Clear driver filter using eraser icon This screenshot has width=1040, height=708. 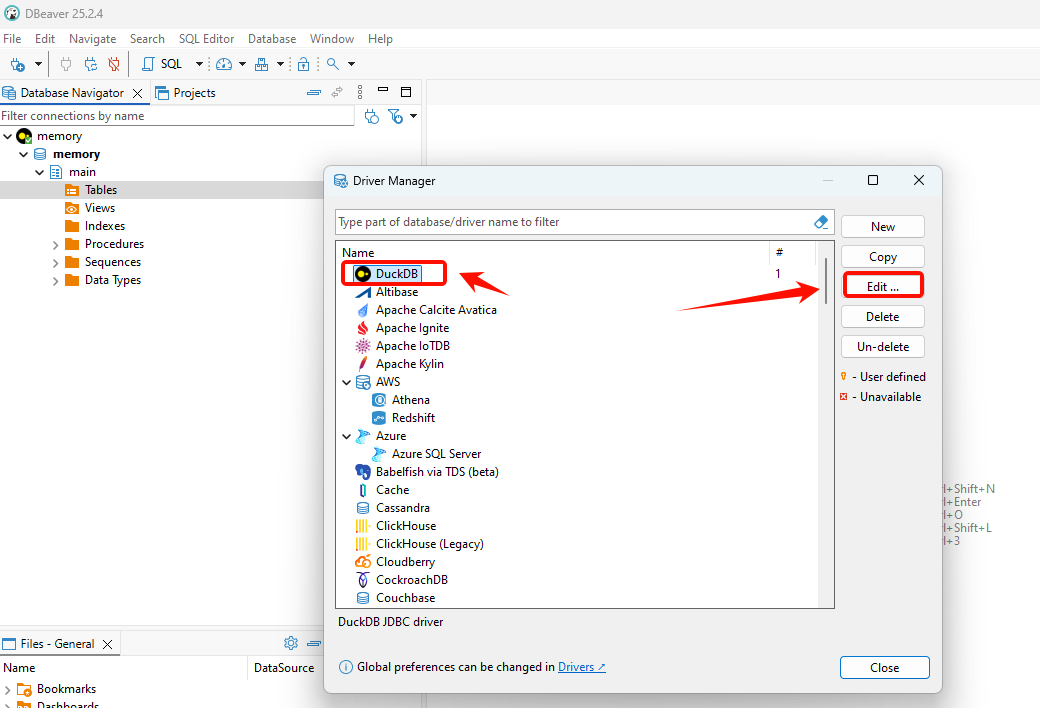(821, 222)
